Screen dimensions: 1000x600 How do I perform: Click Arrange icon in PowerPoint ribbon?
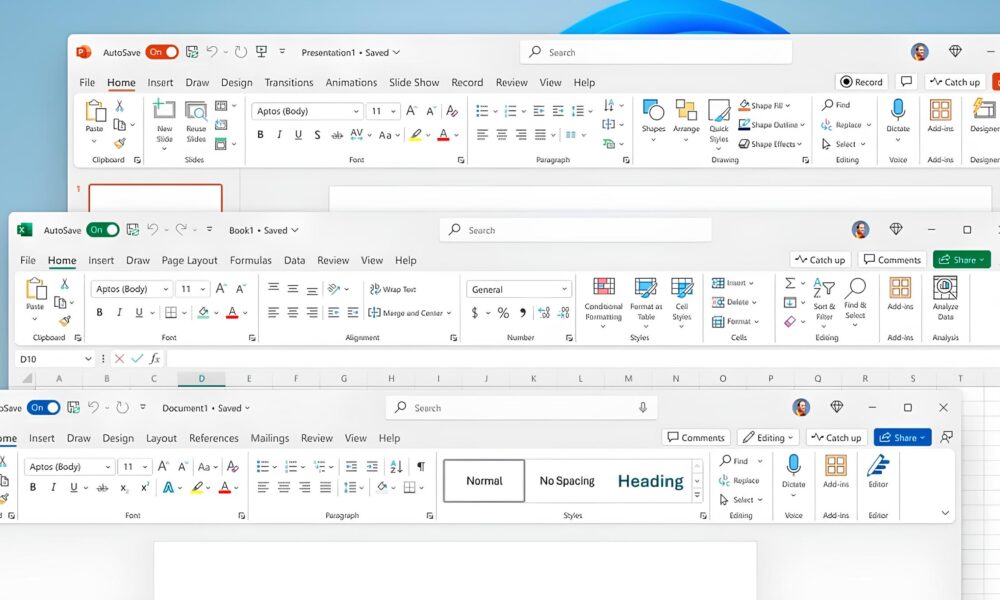click(686, 110)
